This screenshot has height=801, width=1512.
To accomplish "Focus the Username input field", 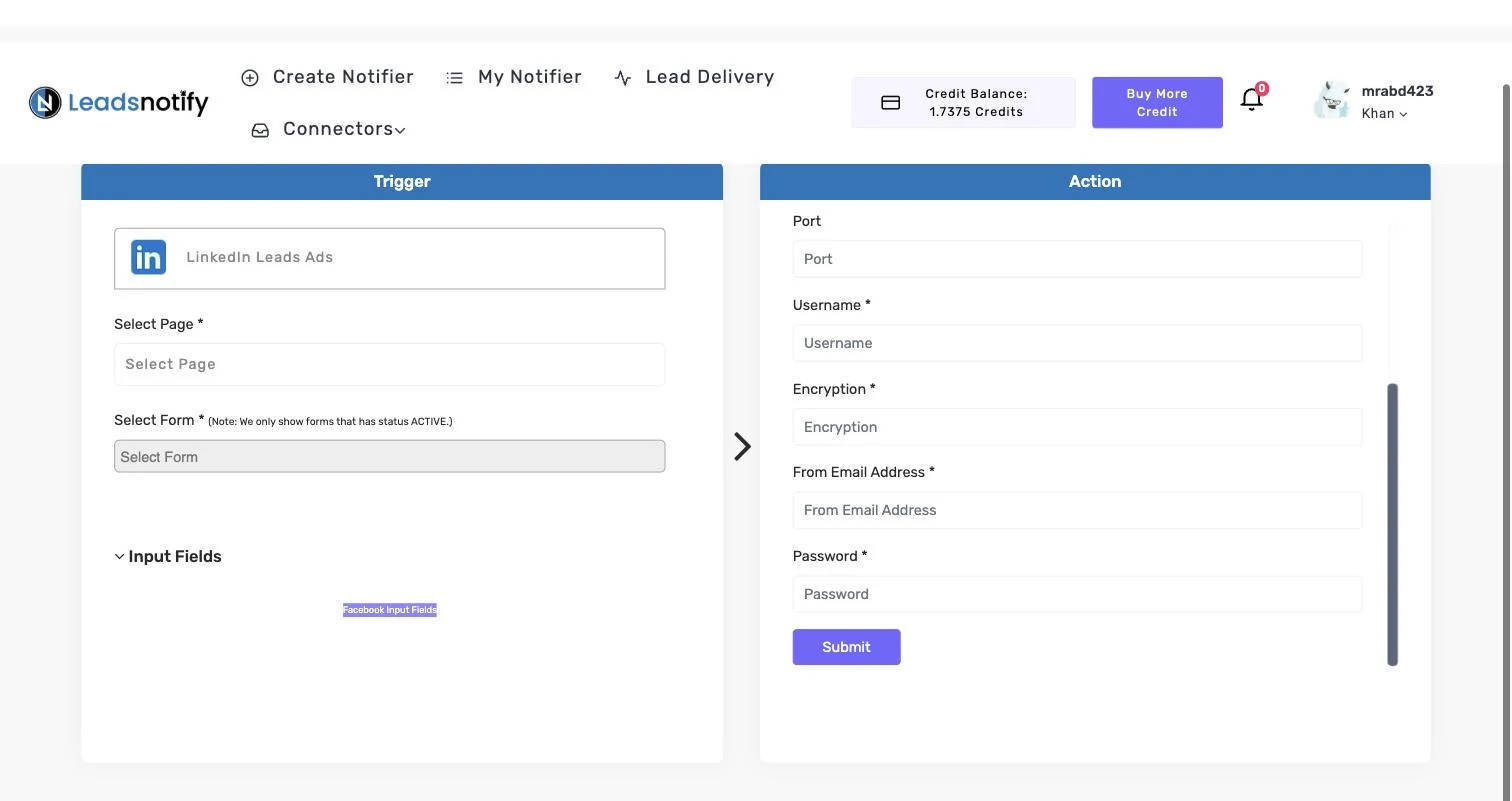I will coord(1077,343).
